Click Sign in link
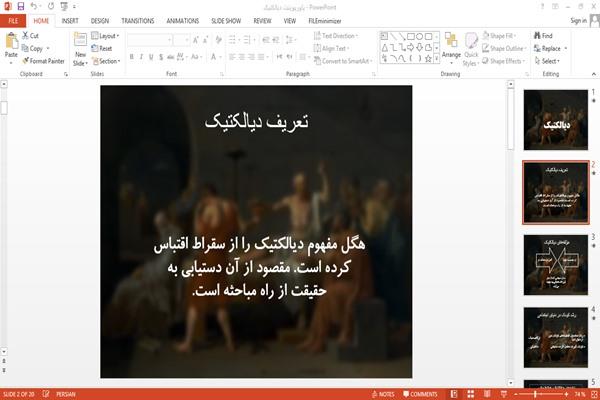 (x=578, y=21)
